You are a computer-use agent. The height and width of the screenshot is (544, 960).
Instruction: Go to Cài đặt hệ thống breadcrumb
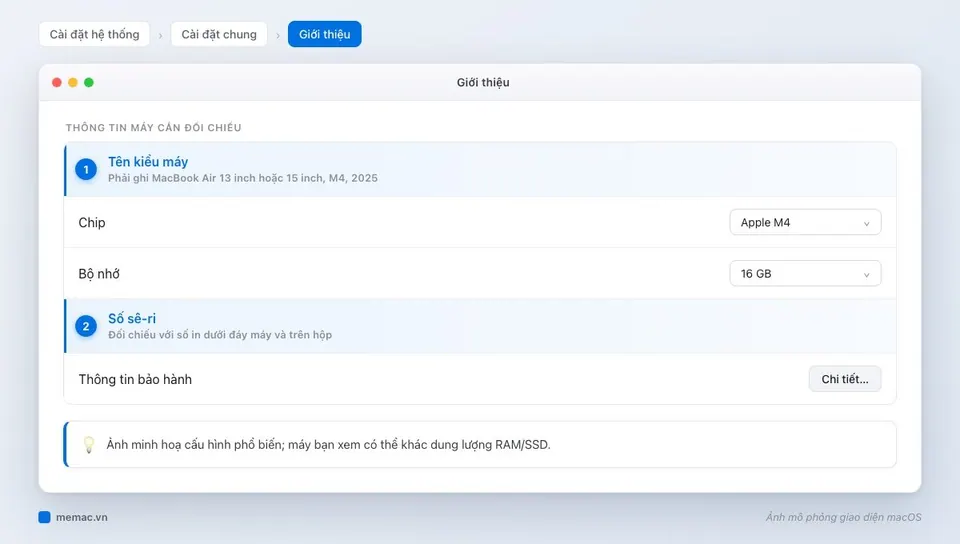pos(94,34)
